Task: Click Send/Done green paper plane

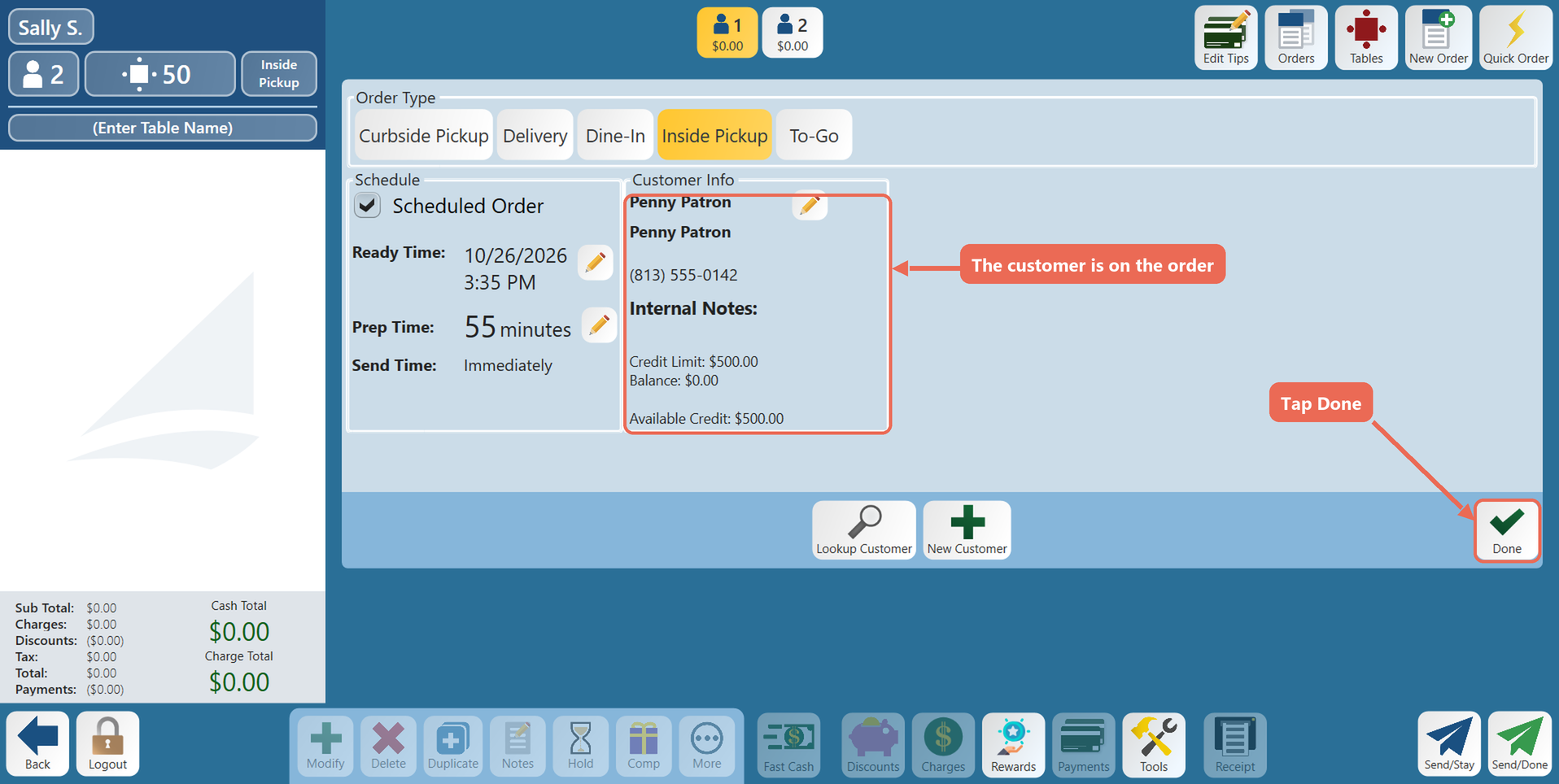Action: coord(1519,743)
